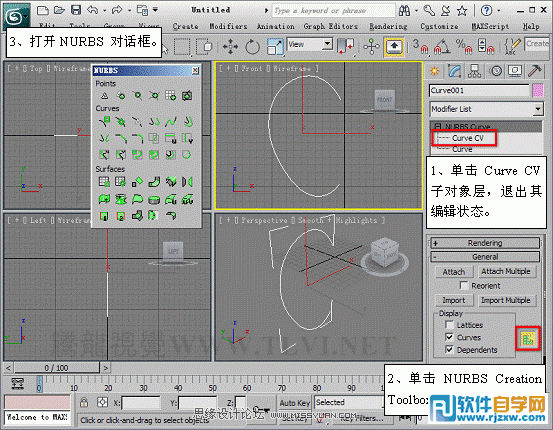Viewport: 553px width, 430px height.
Task: Open the MAXScript menu
Action: 490,26
